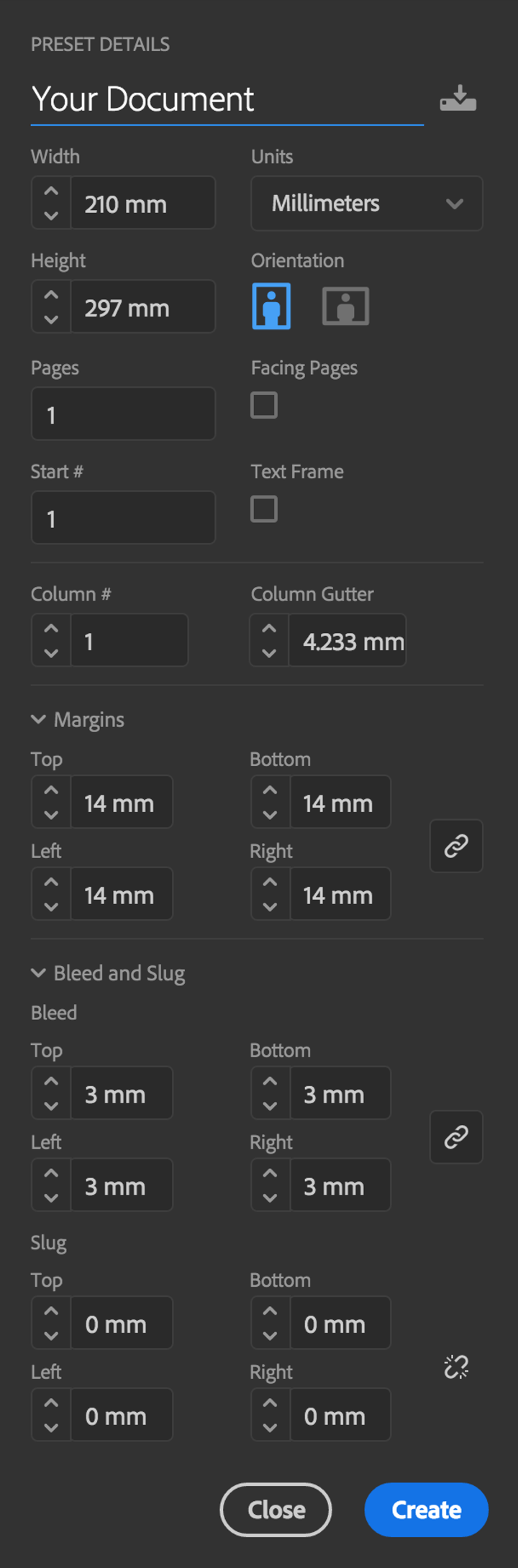
Task: Enable the Facing Pages checkbox
Action: coord(264,406)
